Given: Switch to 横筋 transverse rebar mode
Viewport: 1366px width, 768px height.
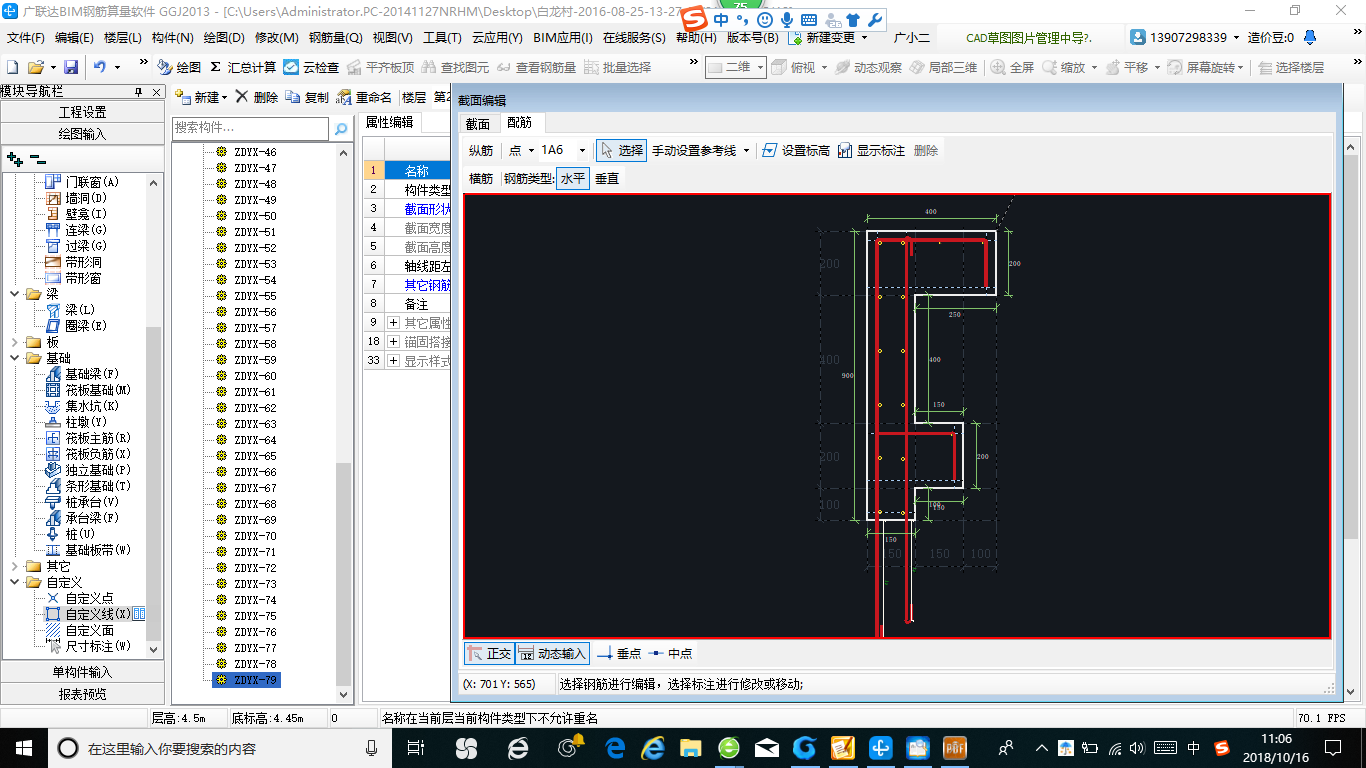Looking at the screenshot, I should pos(481,178).
